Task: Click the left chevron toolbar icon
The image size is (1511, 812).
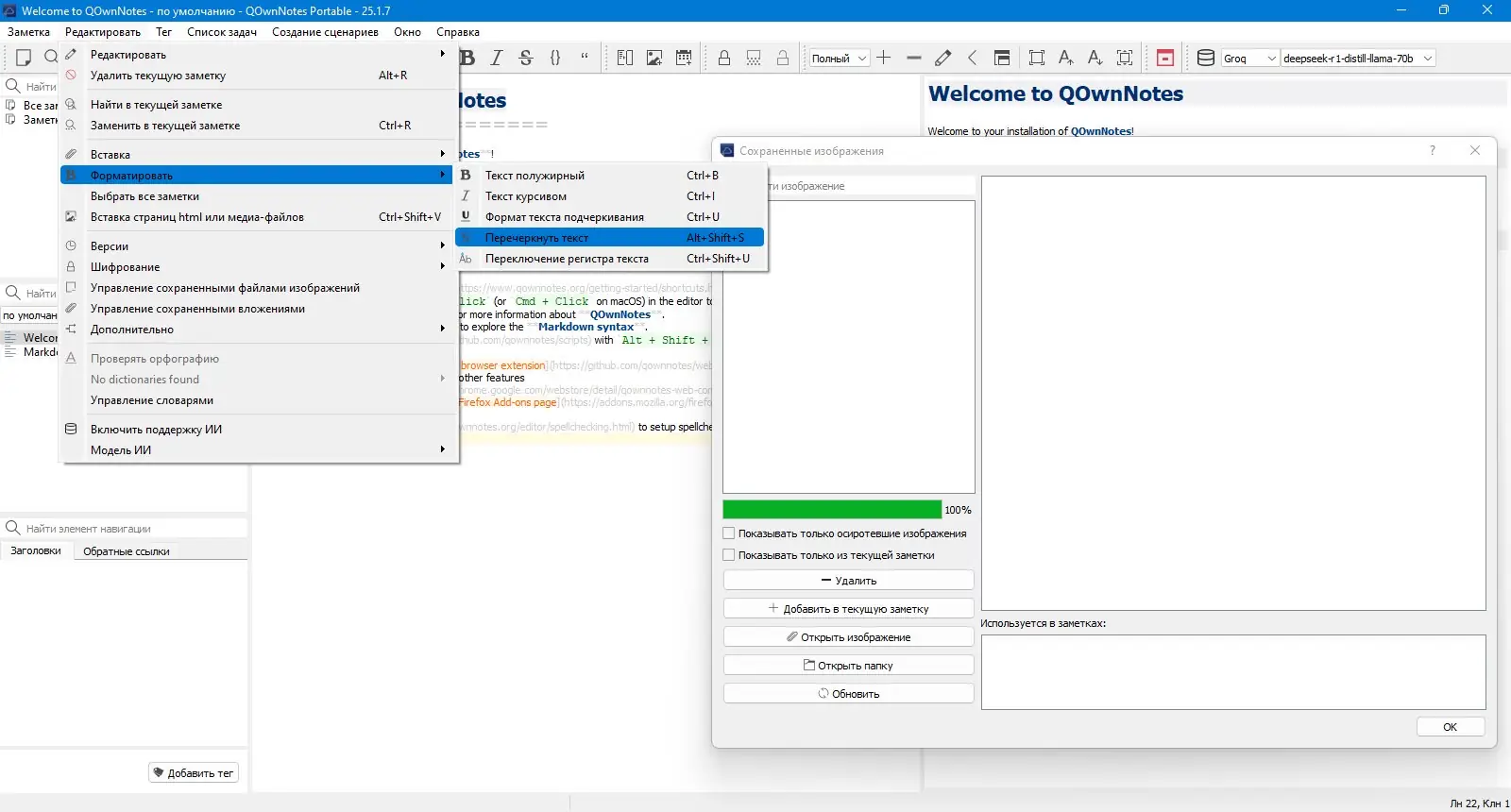Action: 972,58
